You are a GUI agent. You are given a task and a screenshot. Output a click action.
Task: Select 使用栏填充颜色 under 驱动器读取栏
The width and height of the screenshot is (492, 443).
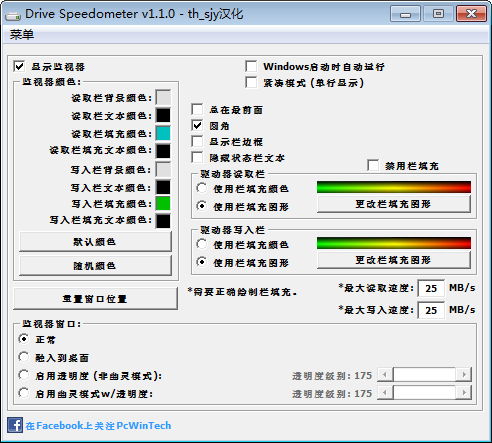click(202, 188)
